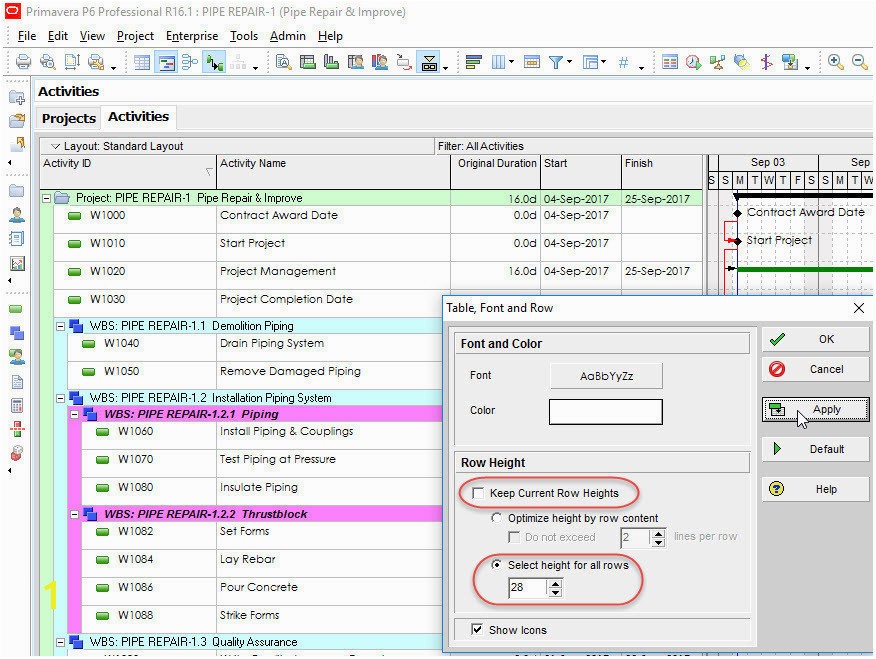Click the Columns toolbar icon

coord(498,62)
